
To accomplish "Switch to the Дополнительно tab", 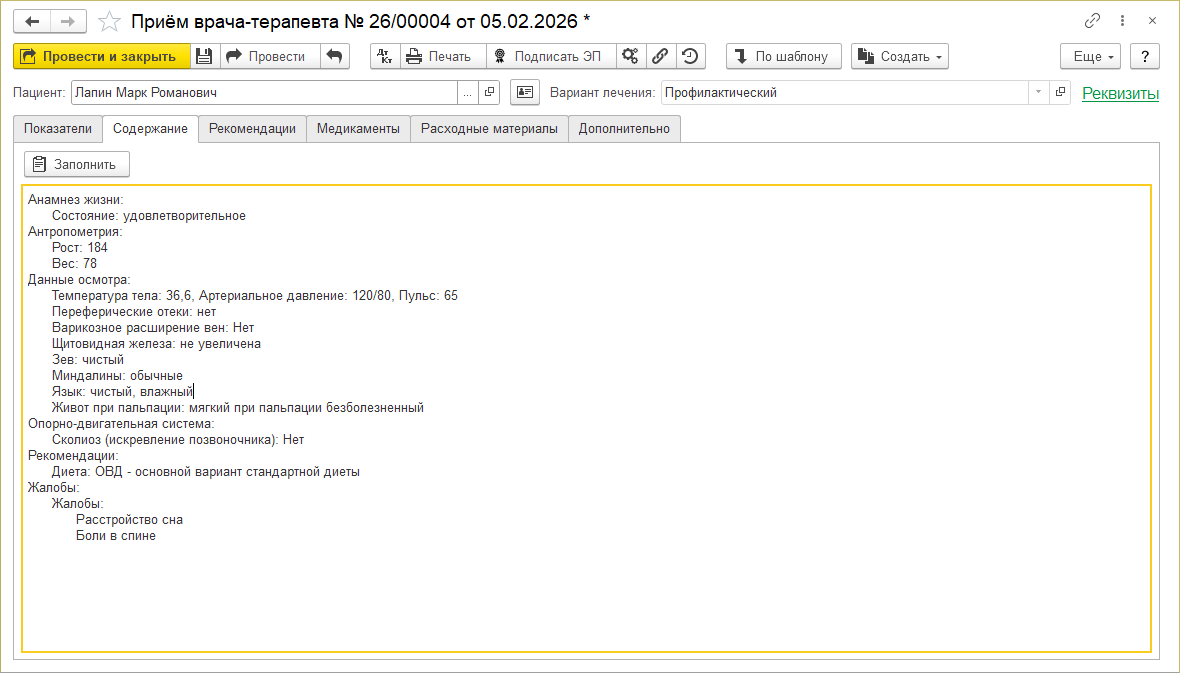I will [624, 129].
